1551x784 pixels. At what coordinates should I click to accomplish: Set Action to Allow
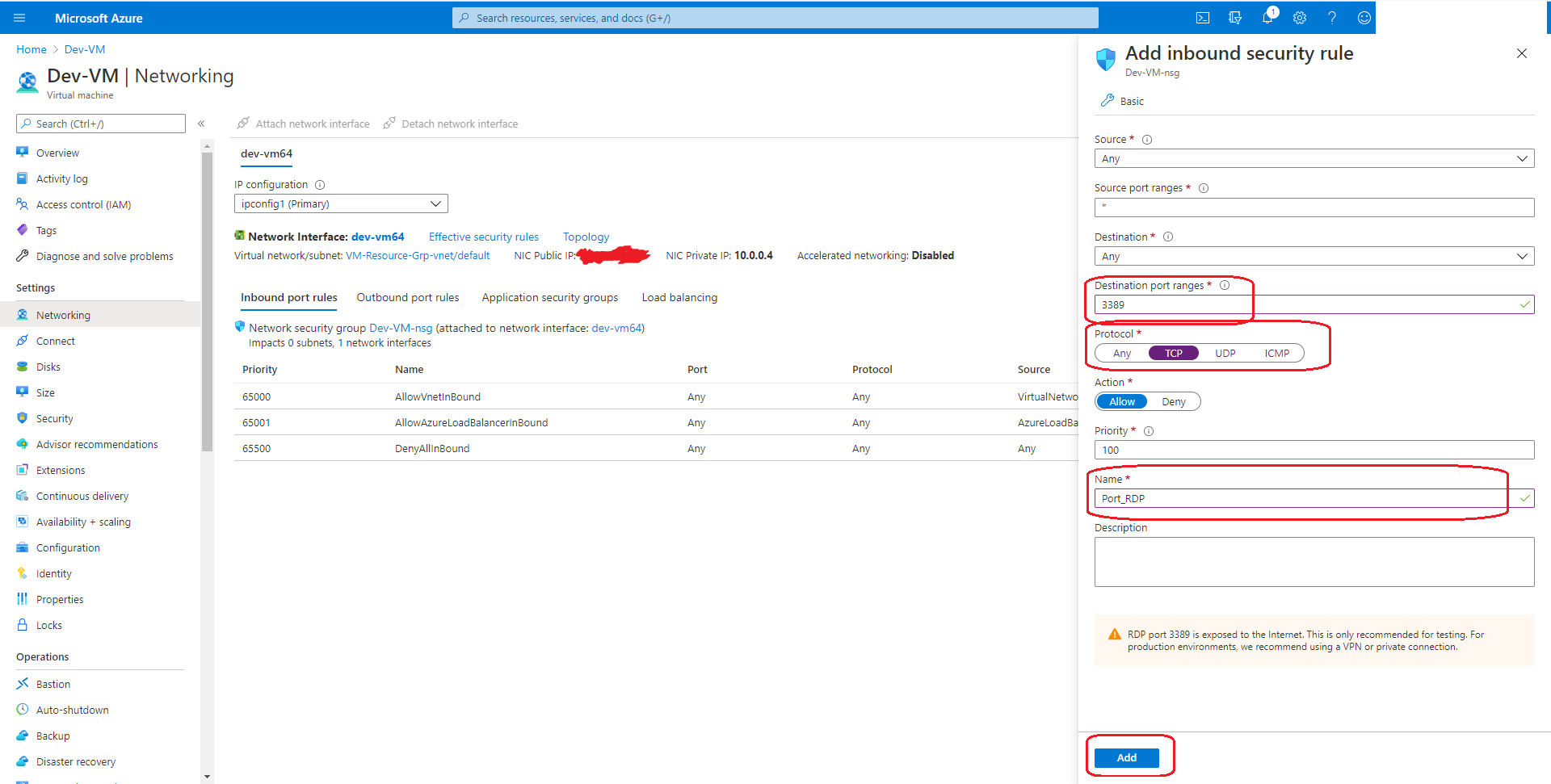click(1121, 402)
